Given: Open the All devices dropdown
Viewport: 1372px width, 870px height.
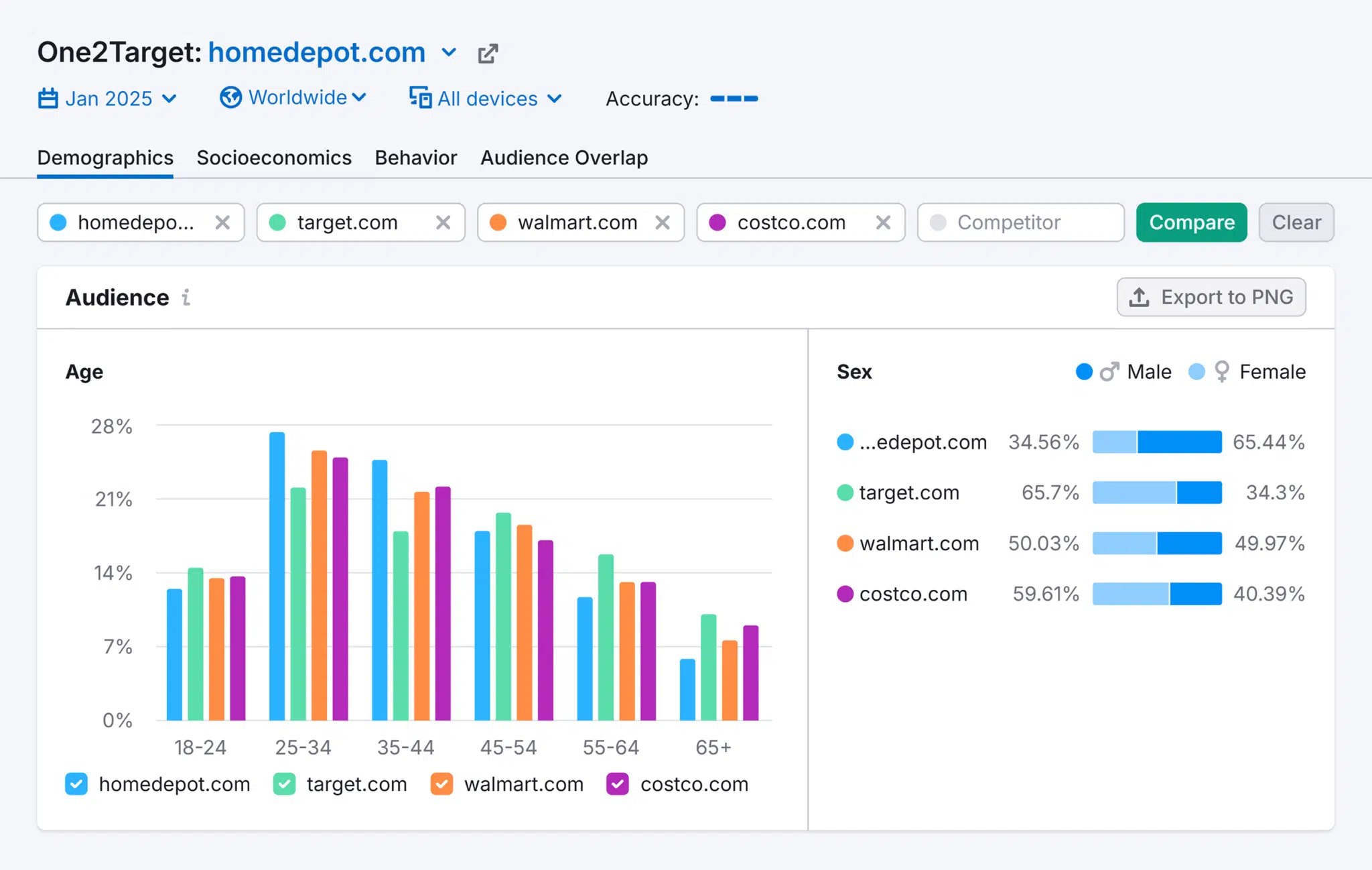Looking at the screenshot, I should [486, 99].
